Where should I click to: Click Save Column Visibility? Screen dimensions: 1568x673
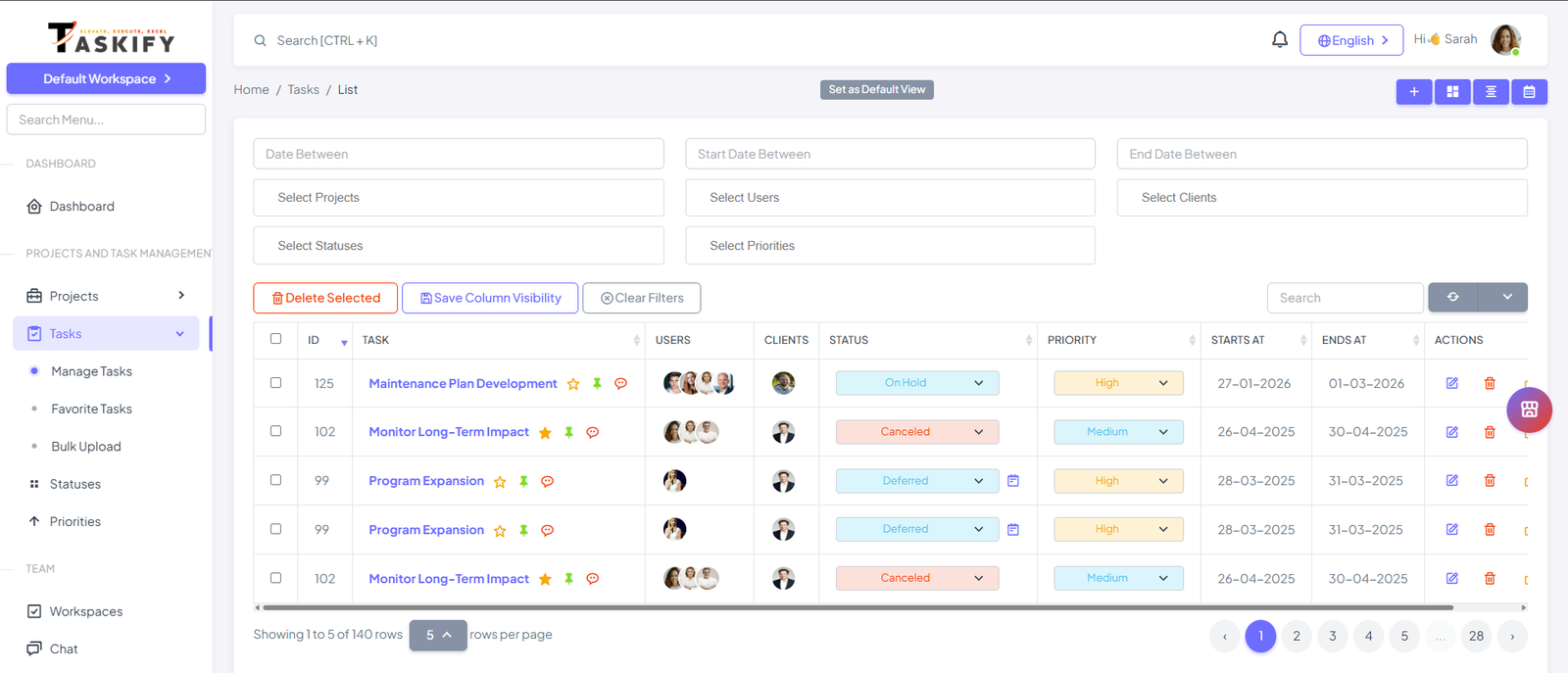click(490, 298)
